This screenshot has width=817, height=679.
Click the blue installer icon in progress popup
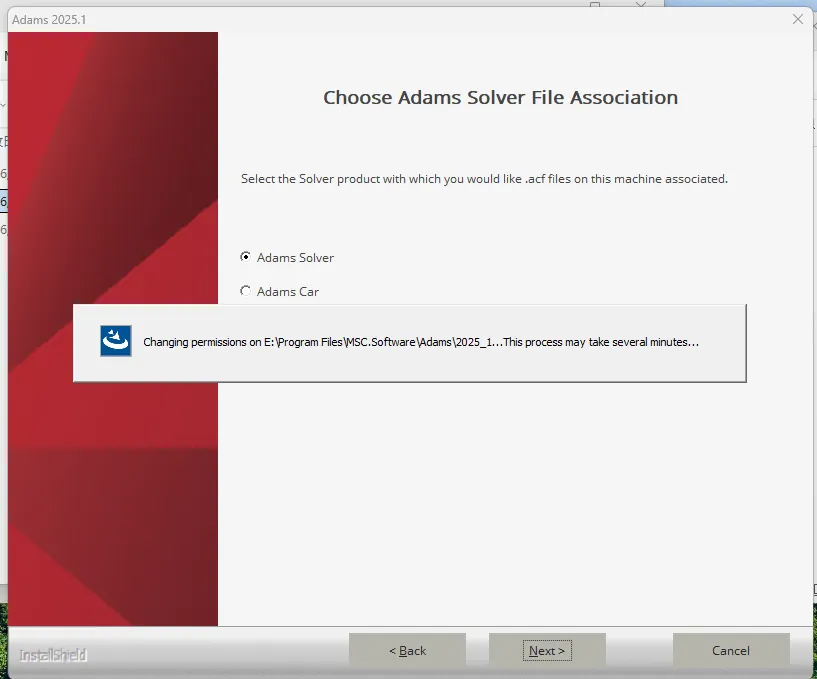[116, 341]
